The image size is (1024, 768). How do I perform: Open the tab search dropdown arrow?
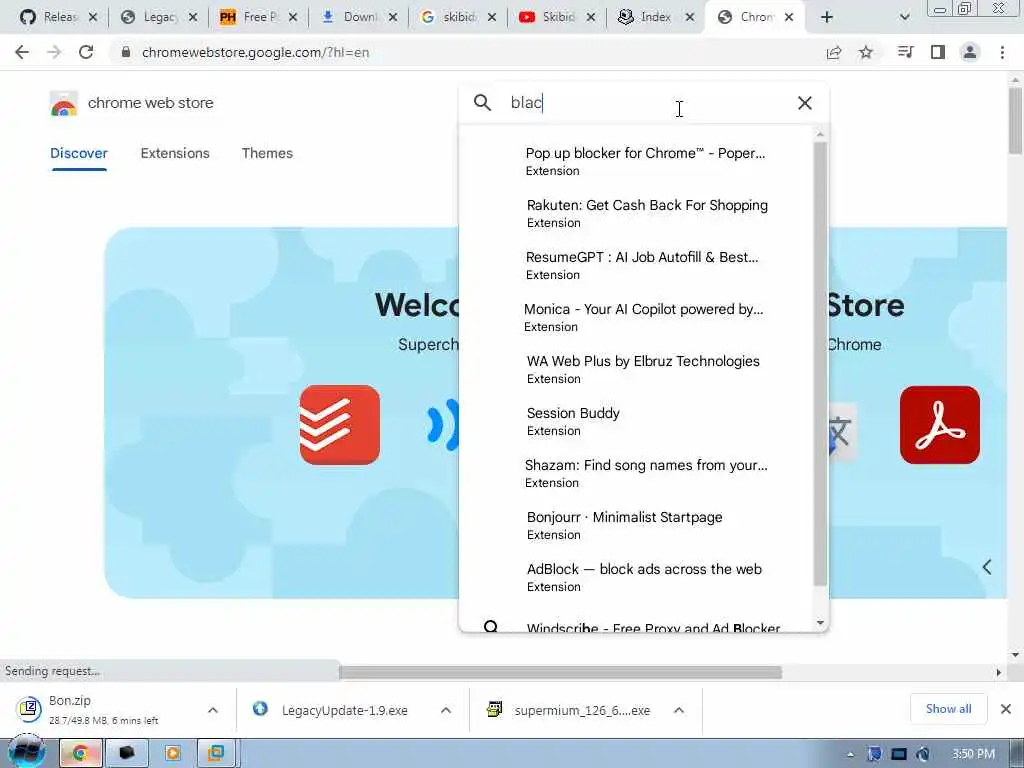[904, 17]
